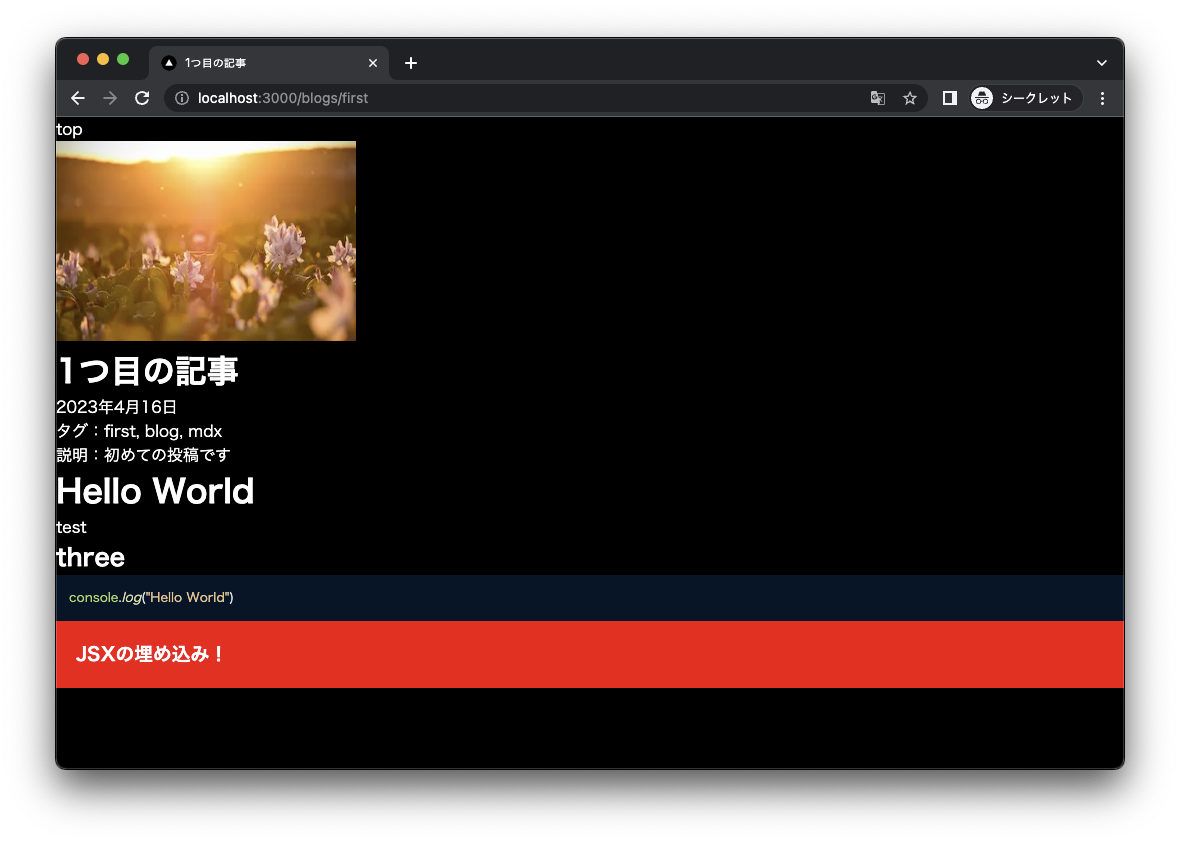Click the date 2023年4月16日

(117, 407)
